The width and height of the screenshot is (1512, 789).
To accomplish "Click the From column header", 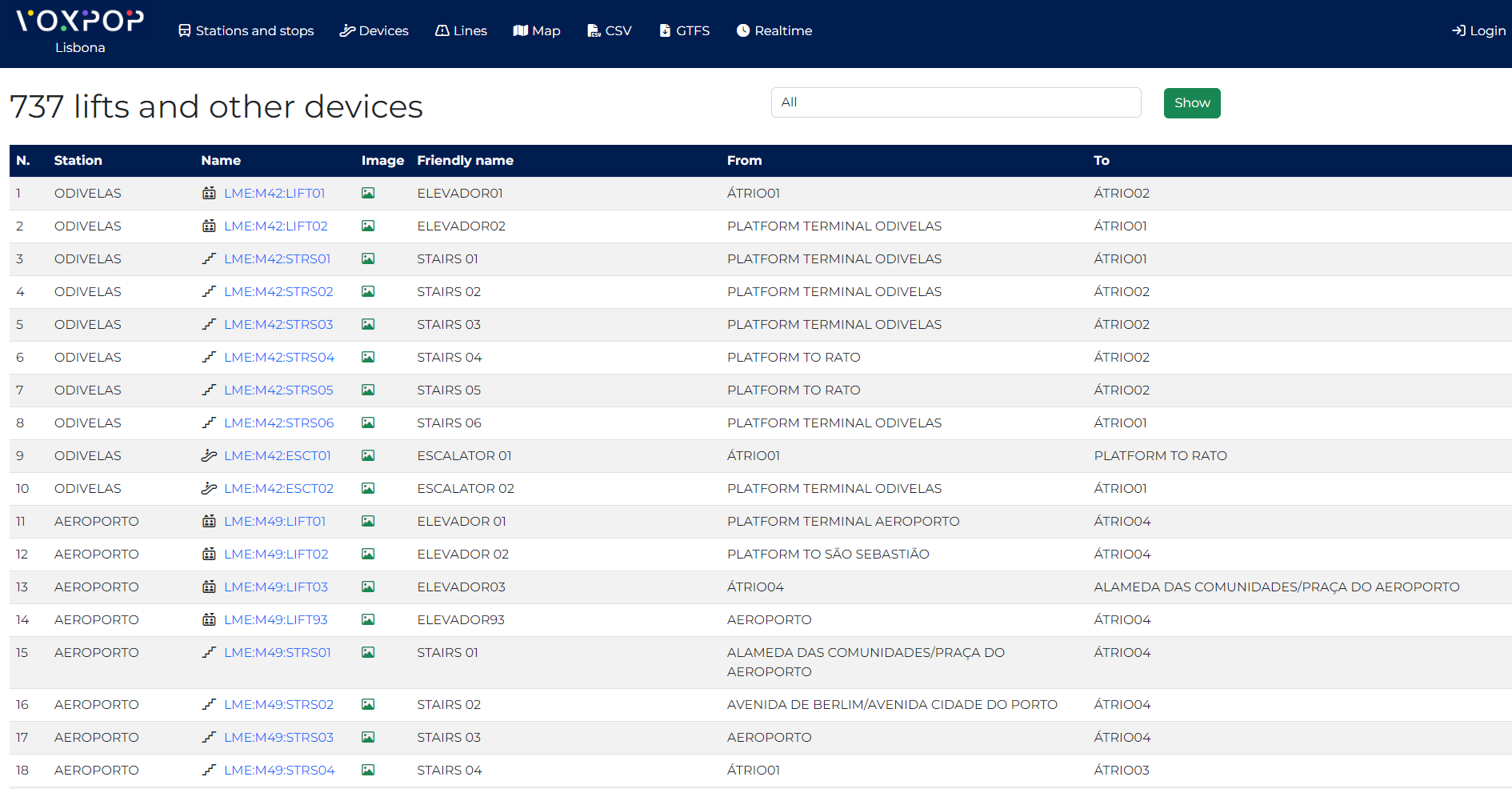I will pyautogui.click(x=744, y=160).
